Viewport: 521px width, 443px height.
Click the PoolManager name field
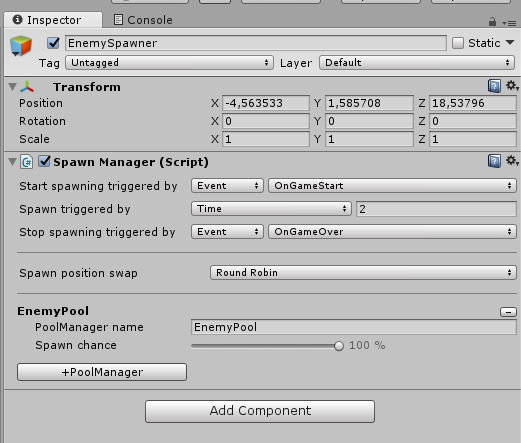point(354,327)
